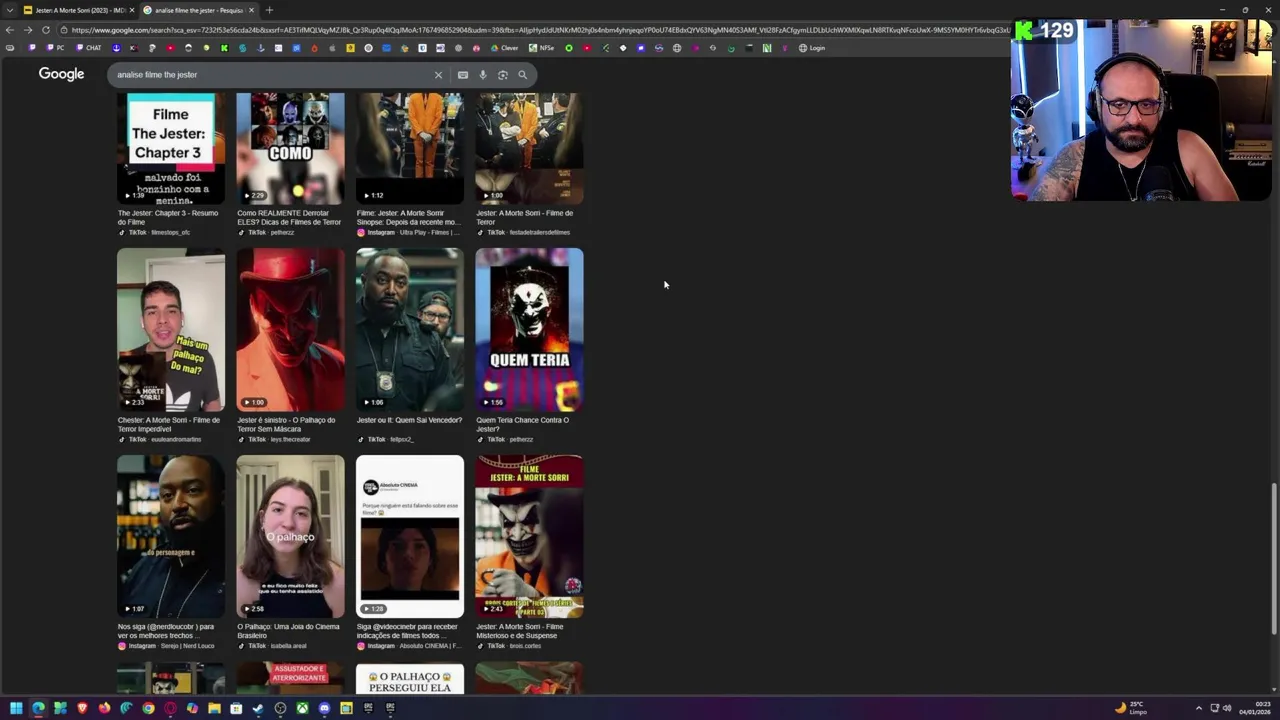Open File Explorer from the taskbar

pyautogui.click(x=214, y=709)
